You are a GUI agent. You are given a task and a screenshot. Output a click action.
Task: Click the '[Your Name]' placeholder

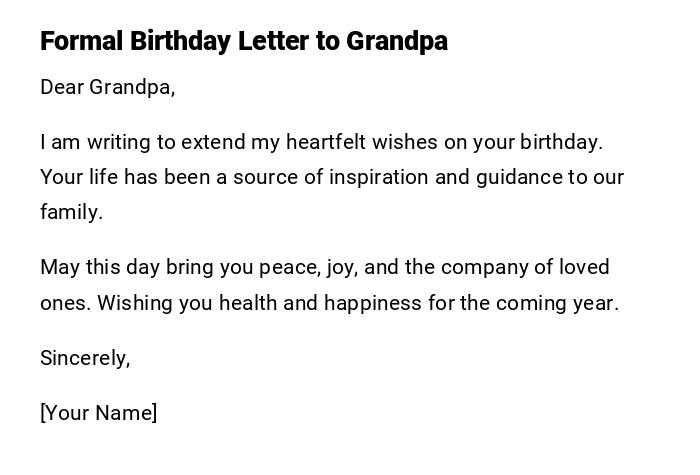tap(98, 413)
